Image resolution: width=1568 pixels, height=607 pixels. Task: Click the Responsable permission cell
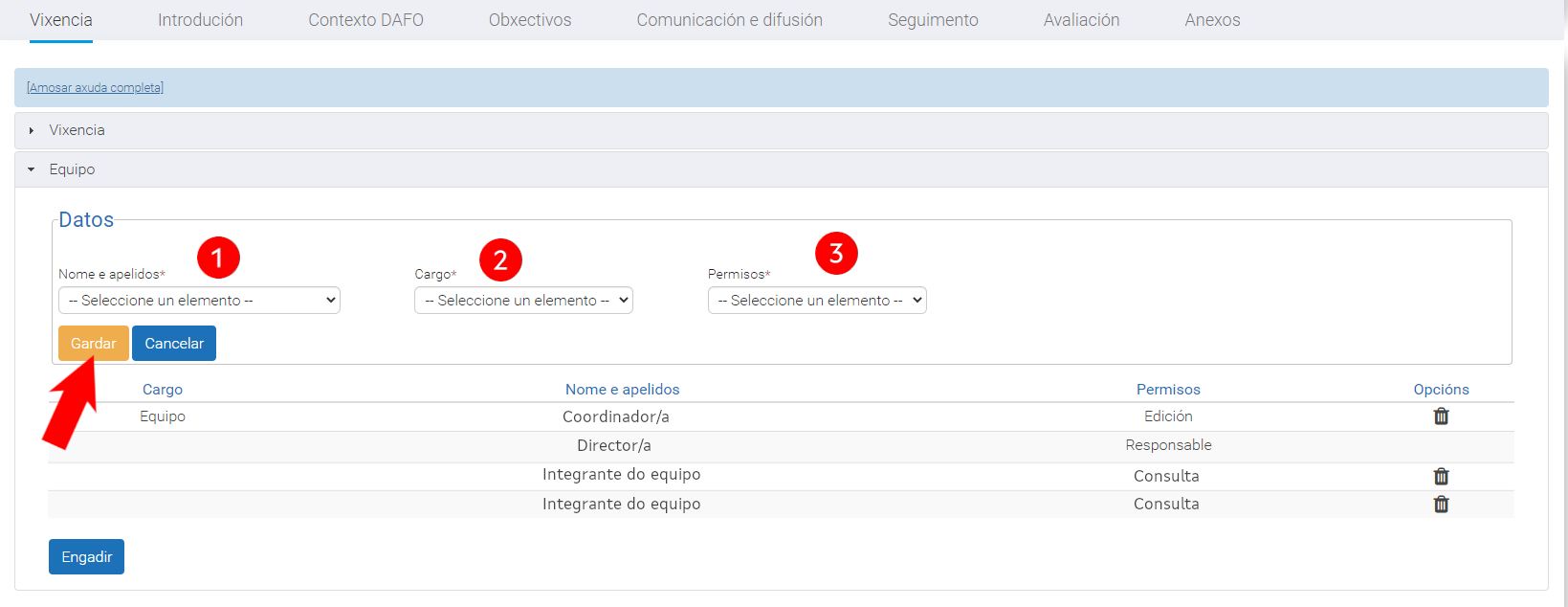(1168, 445)
